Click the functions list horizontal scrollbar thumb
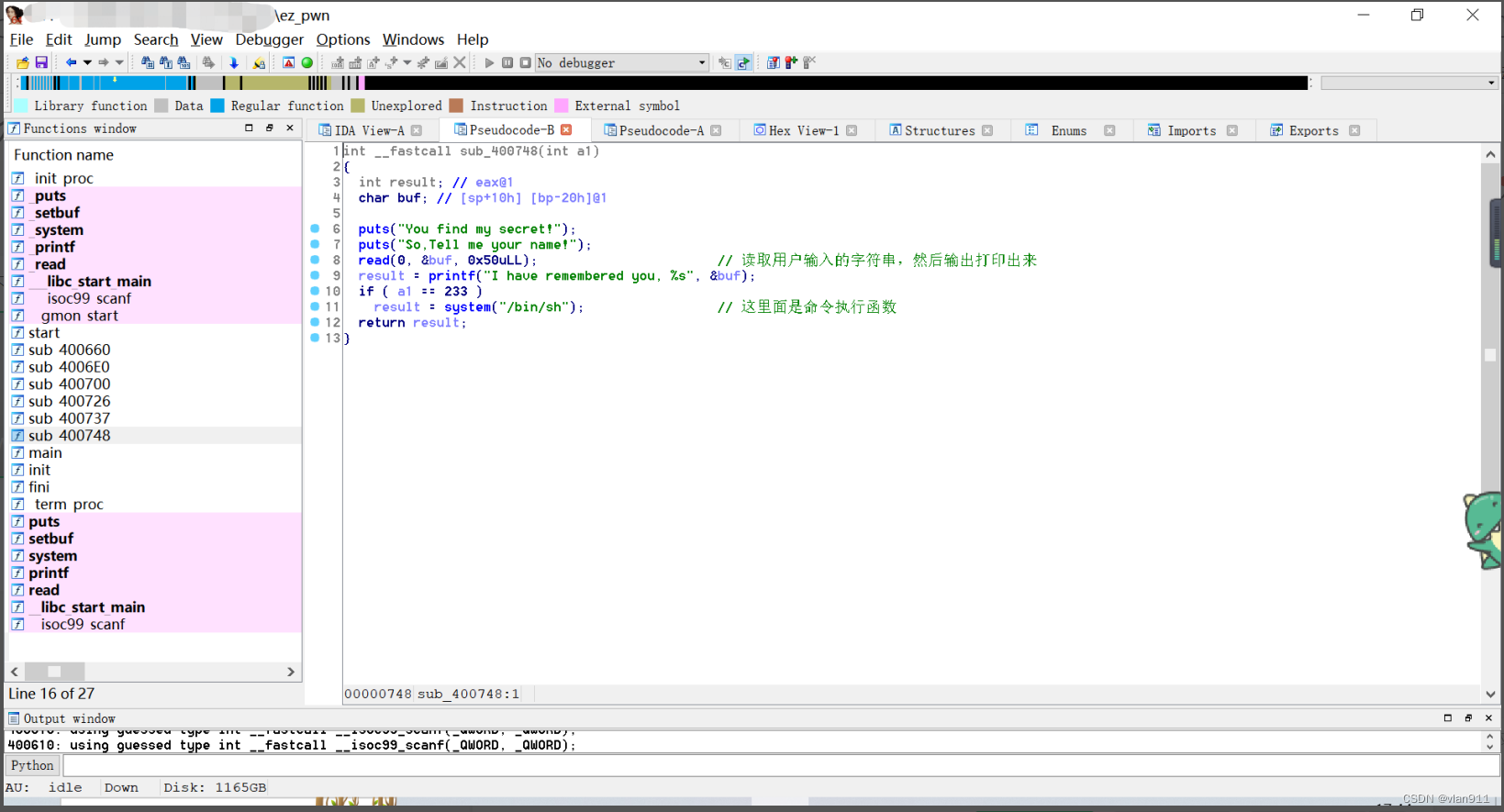 (x=54, y=672)
